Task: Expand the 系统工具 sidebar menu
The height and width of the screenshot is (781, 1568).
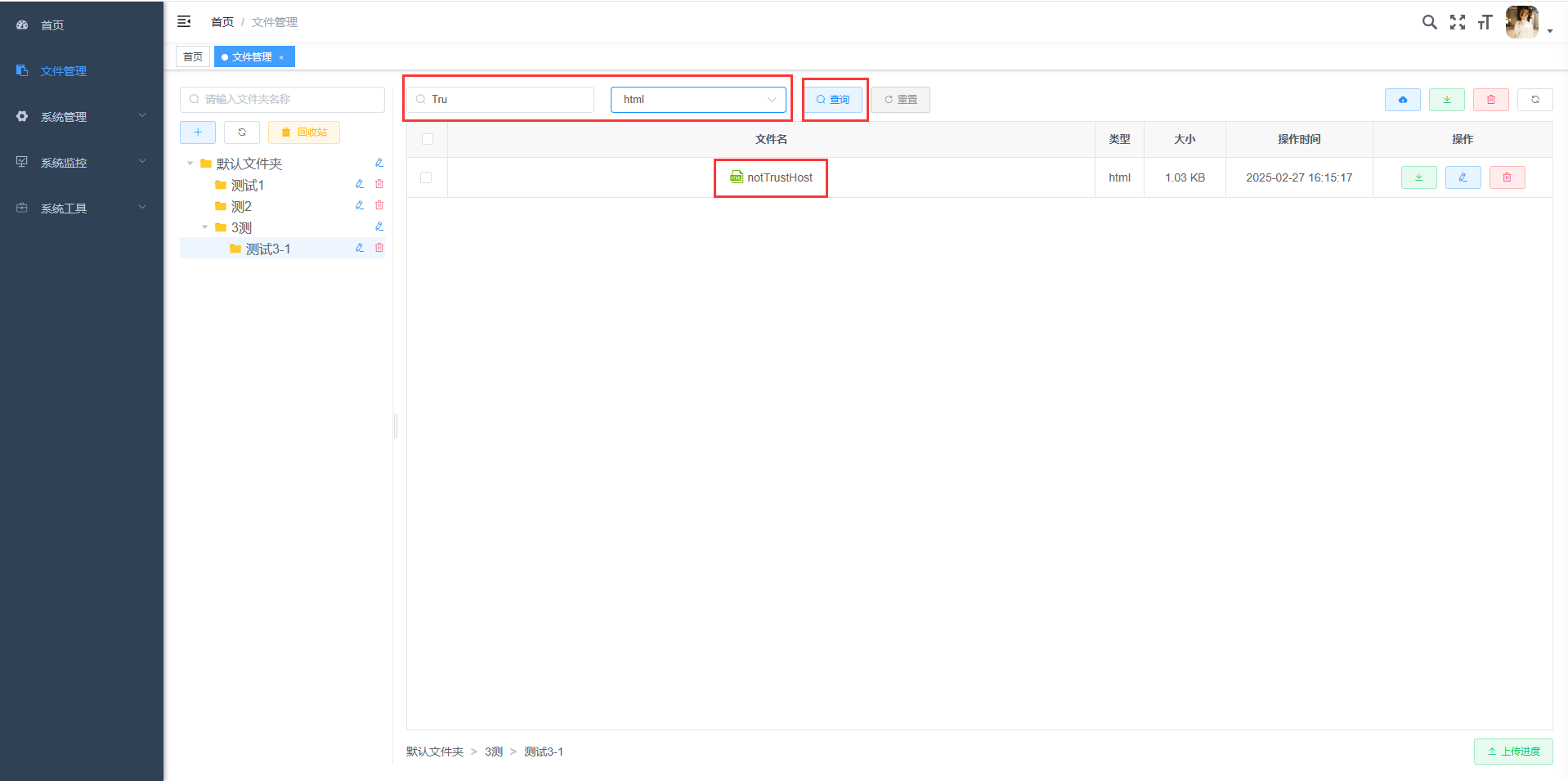Action: (82, 209)
